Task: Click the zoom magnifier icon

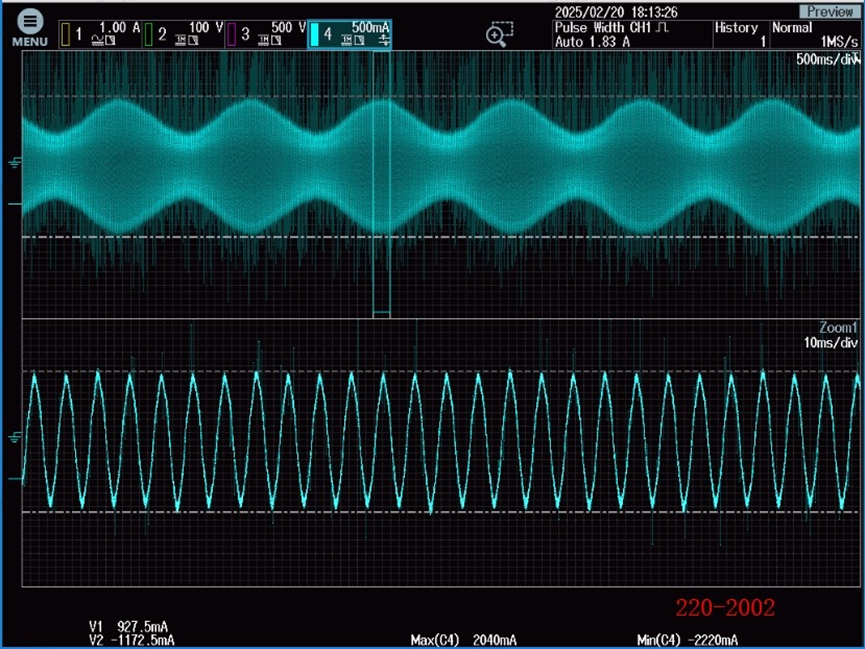Action: (x=499, y=35)
